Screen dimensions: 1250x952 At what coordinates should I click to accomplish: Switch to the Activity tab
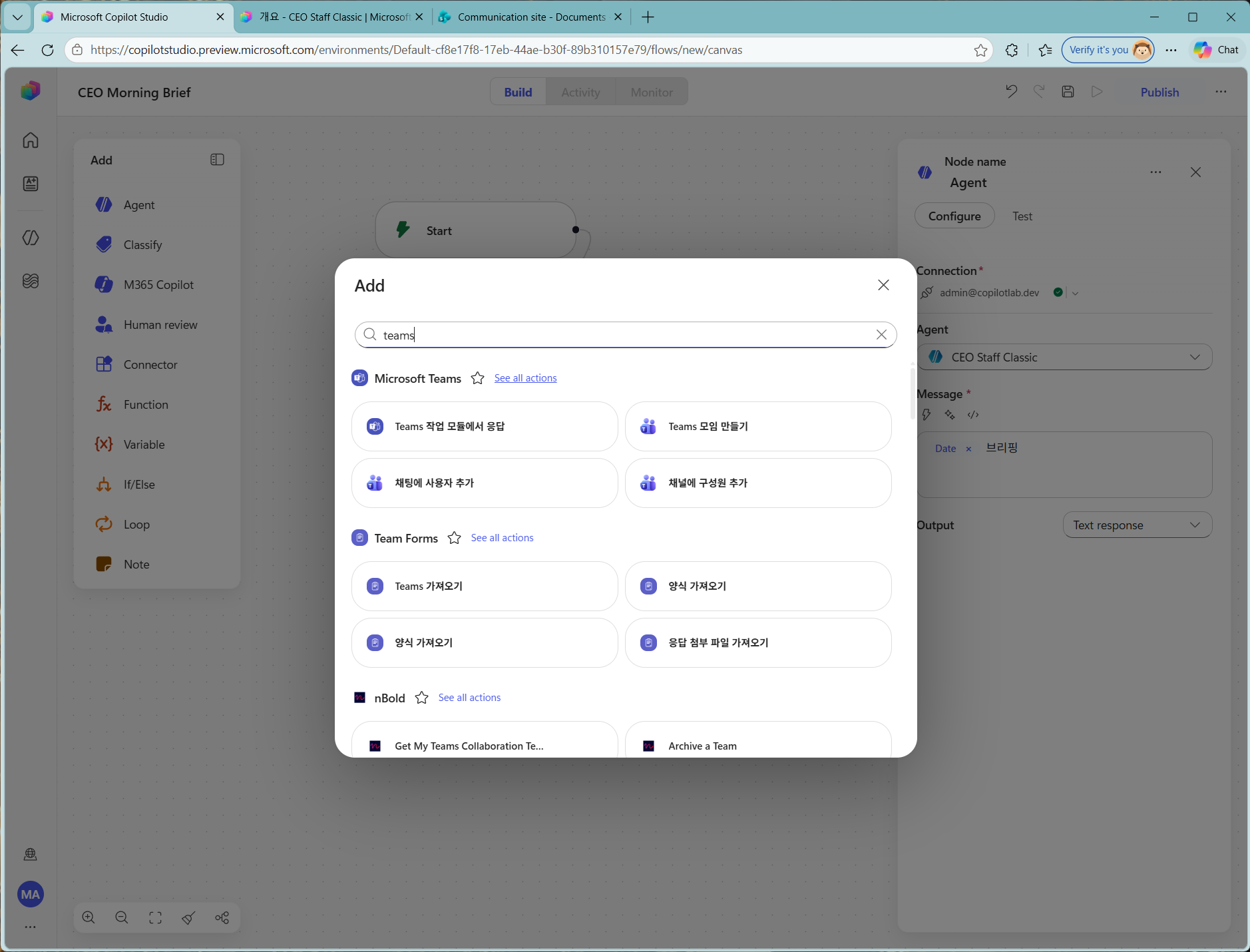click(580, 92)
